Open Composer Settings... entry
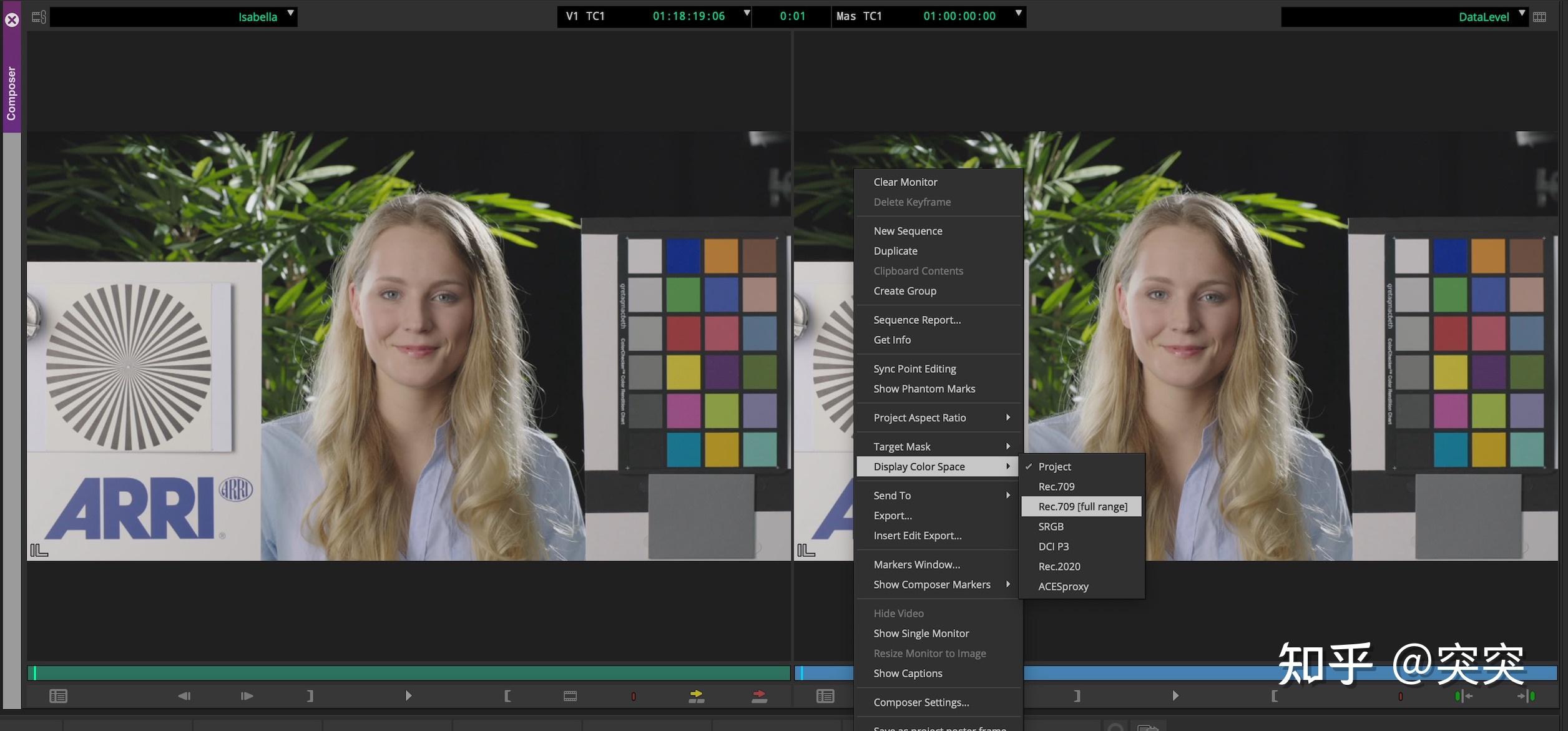This screenshot has width=1568, height=731. [x=921, y=702]
